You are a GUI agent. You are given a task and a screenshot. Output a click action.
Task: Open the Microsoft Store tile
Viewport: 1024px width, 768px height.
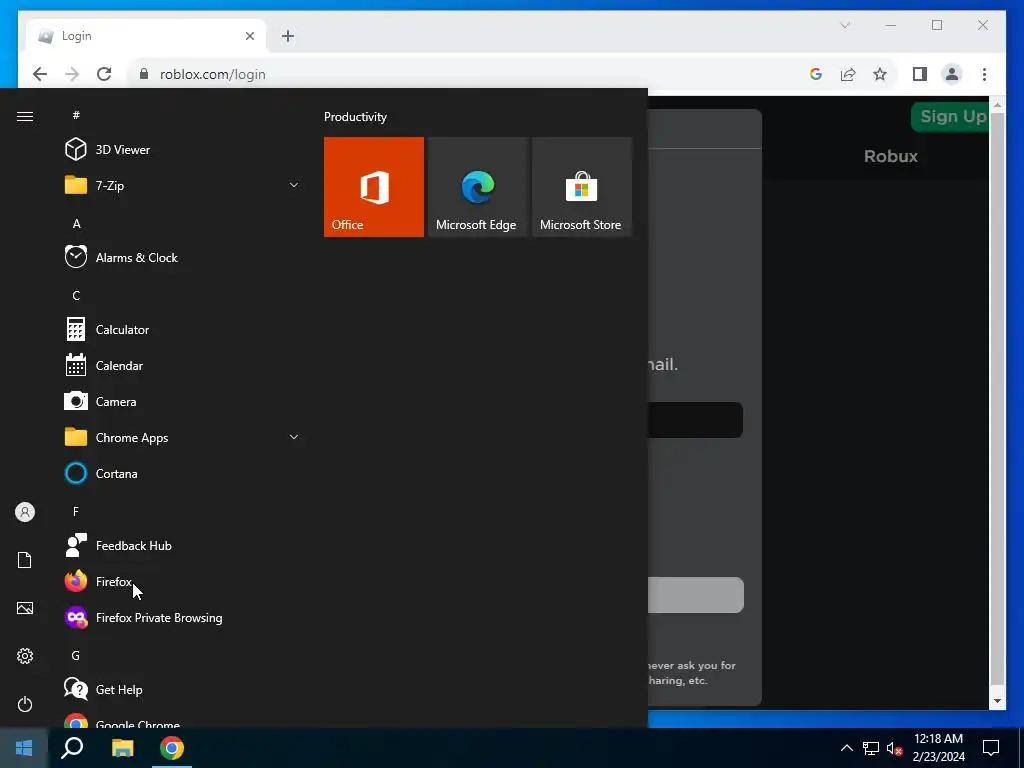581,187
